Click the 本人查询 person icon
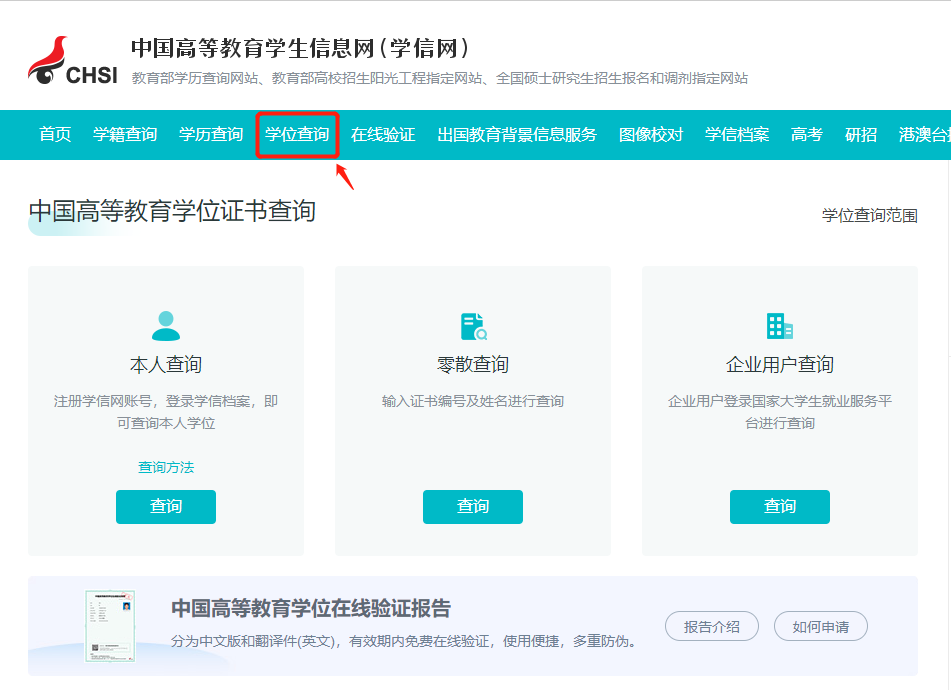 pos(166,326)
